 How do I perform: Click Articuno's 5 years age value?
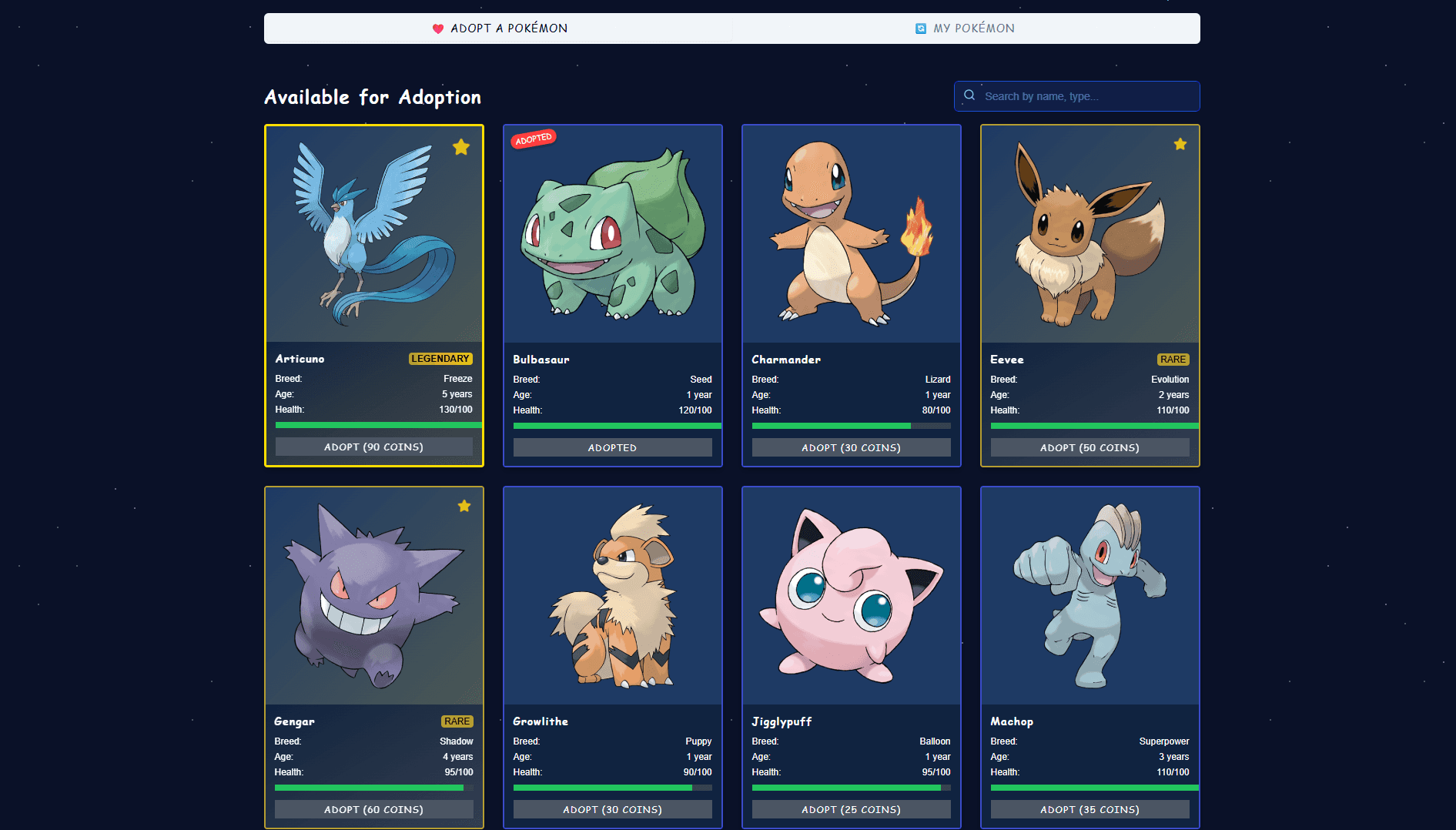457,394
